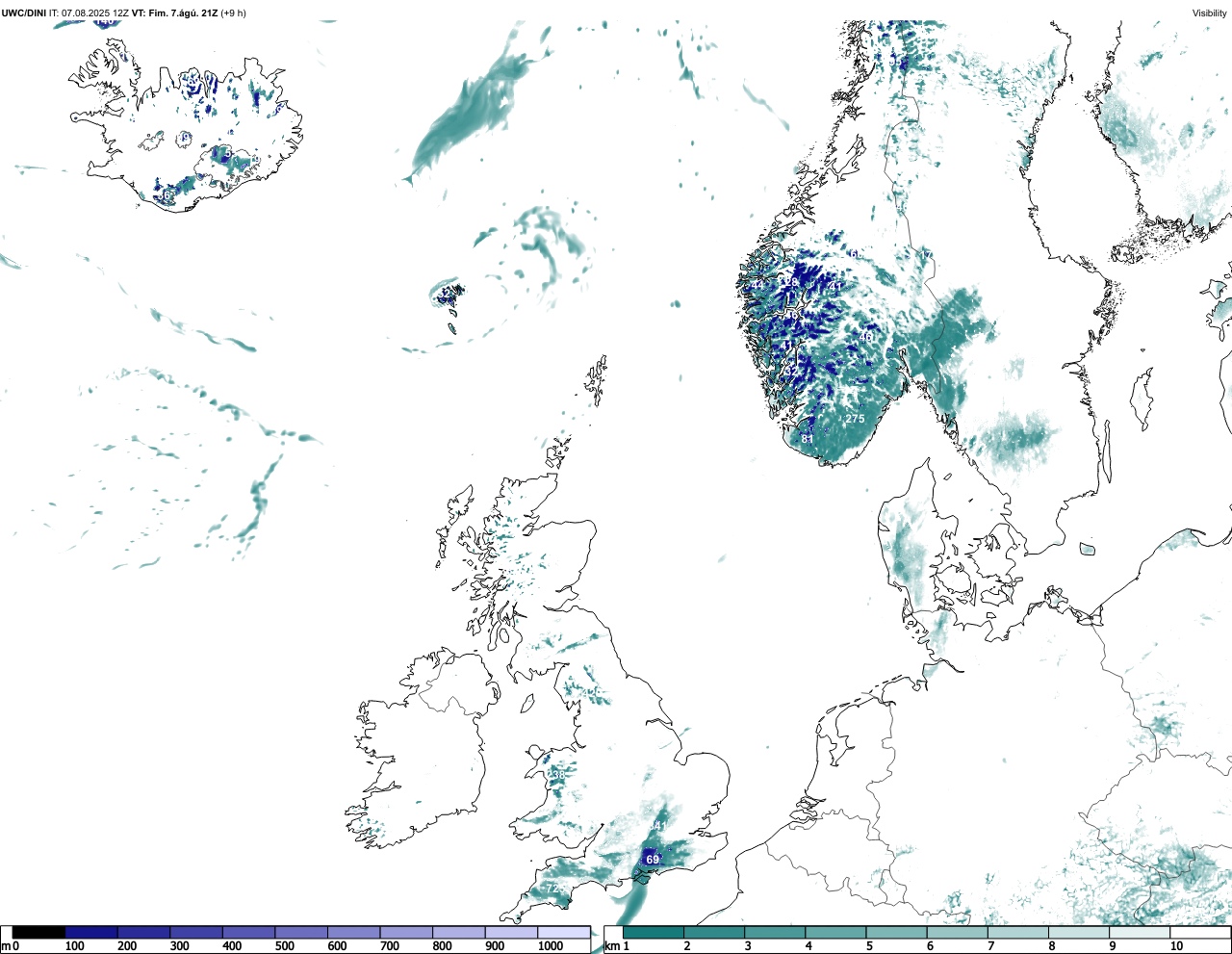The height and width of the screenshot is (954, 1232).
Task: Click the '81' value near Norway's south tip
Action: [x=808, y=439]
